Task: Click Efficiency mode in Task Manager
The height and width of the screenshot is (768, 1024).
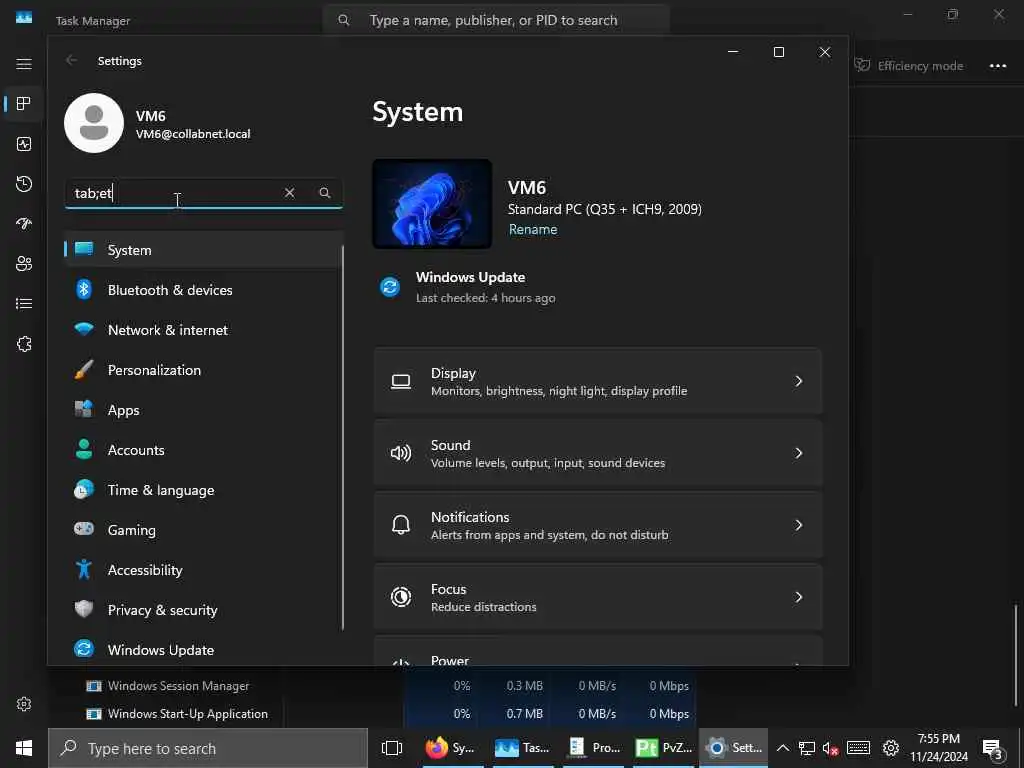Action: (x=908, y=65)
